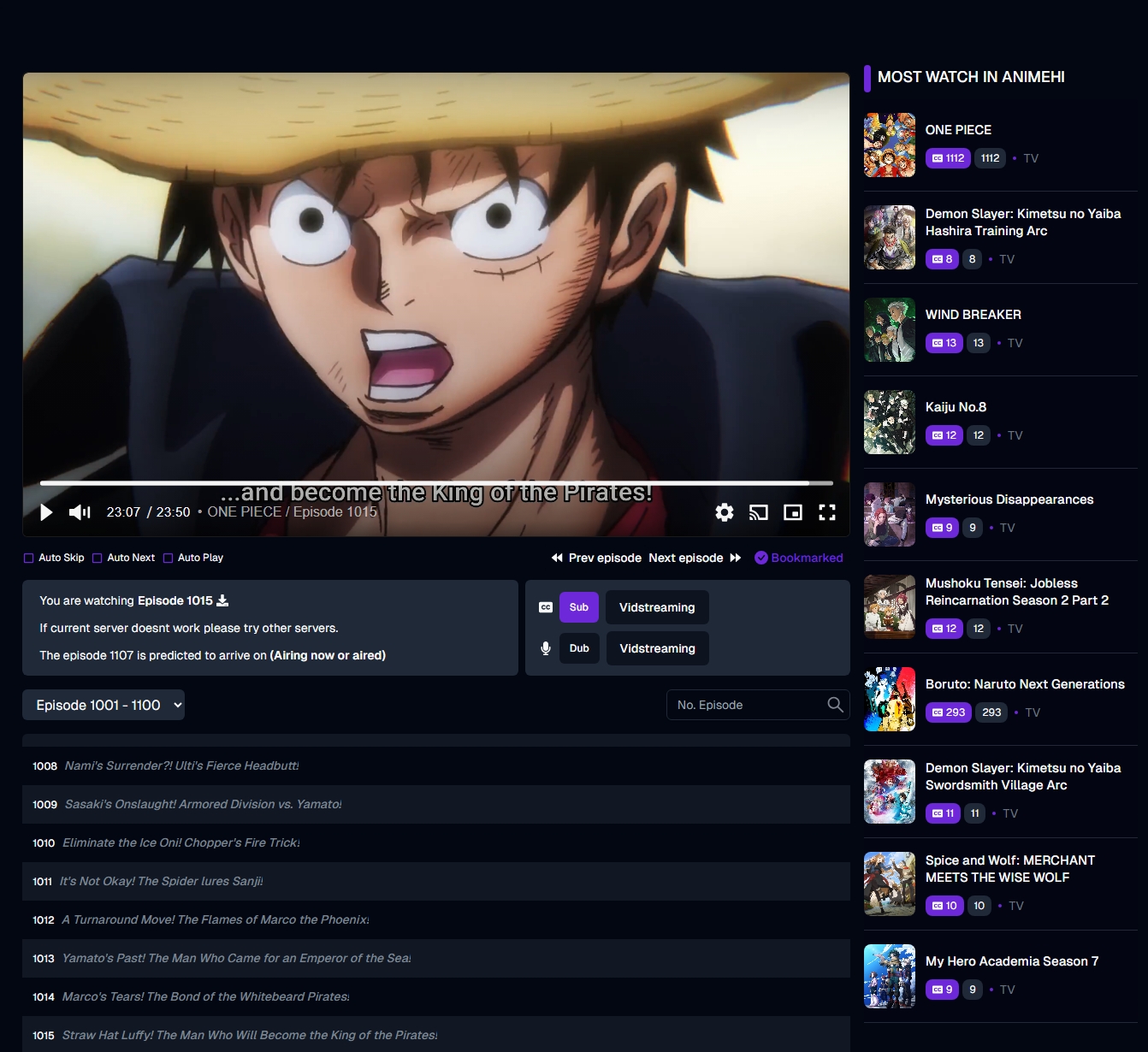Click Boruto 293 subtitle count badge
The image size is (1148, 1052).
(x=949, y=712)
